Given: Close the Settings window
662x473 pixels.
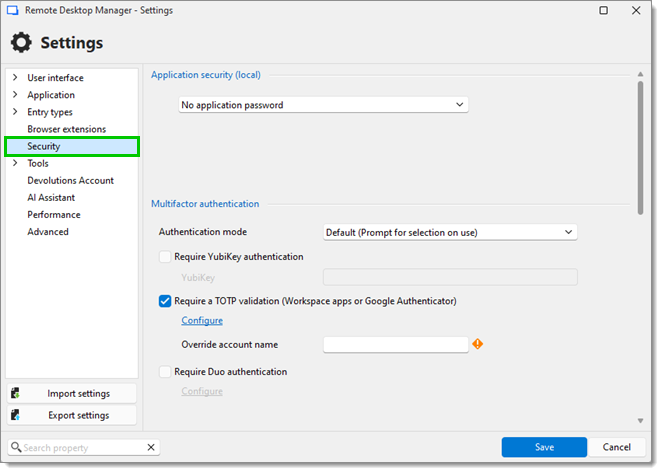Looking at the screenshot, I should point(636,11).
